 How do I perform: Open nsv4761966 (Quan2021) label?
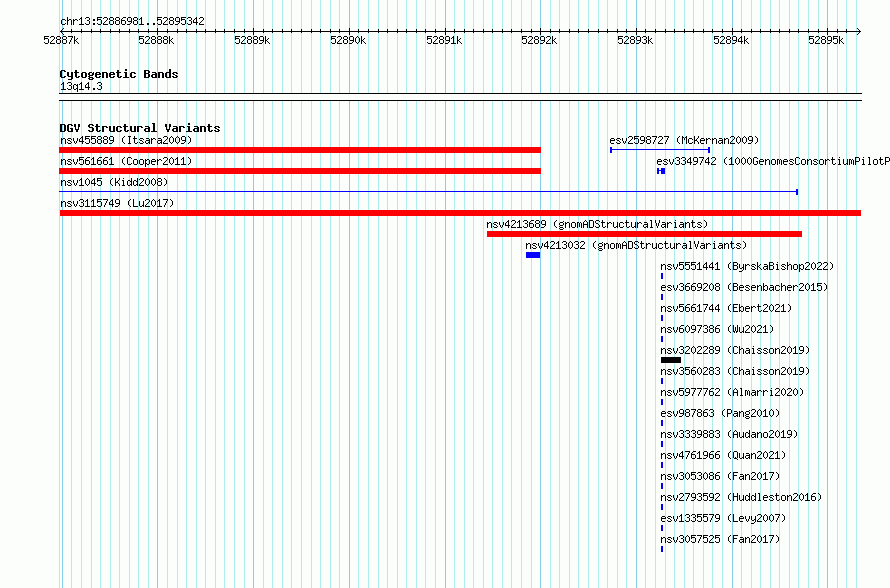click(723, 455)
